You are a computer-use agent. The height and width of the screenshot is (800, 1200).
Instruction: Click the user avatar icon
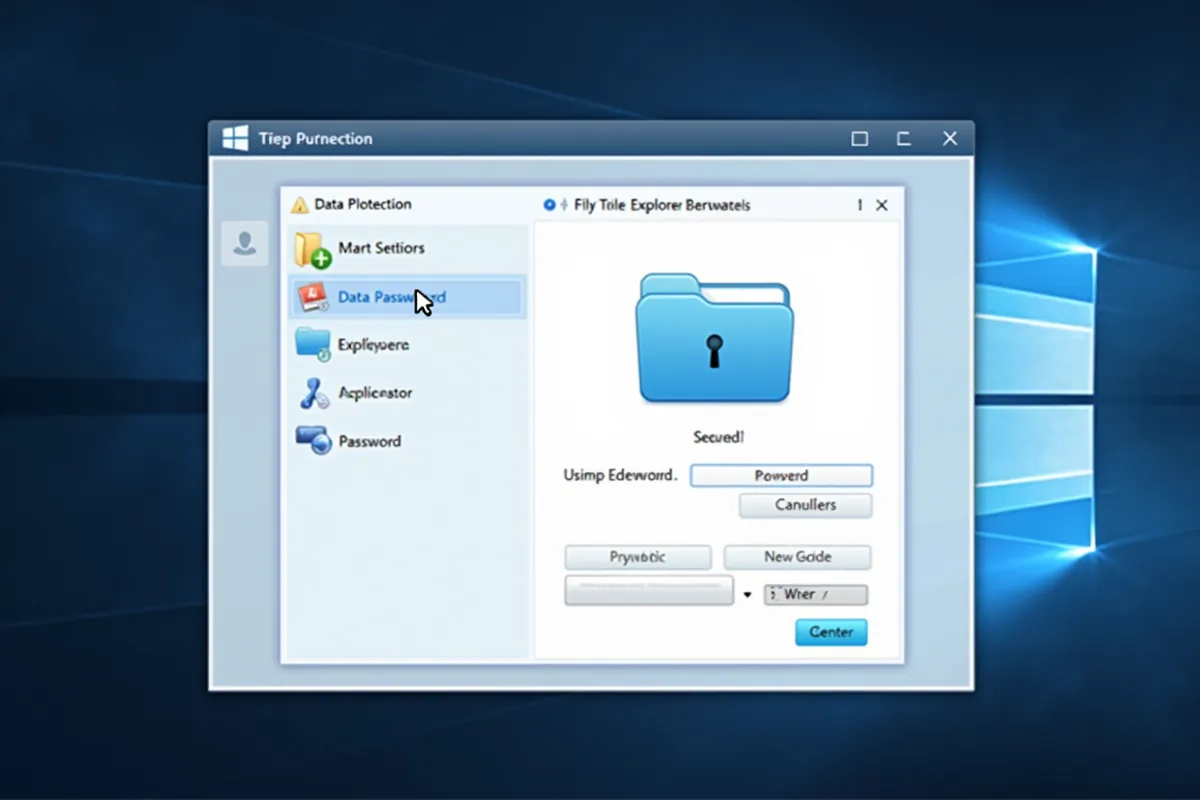coord(244,243)
